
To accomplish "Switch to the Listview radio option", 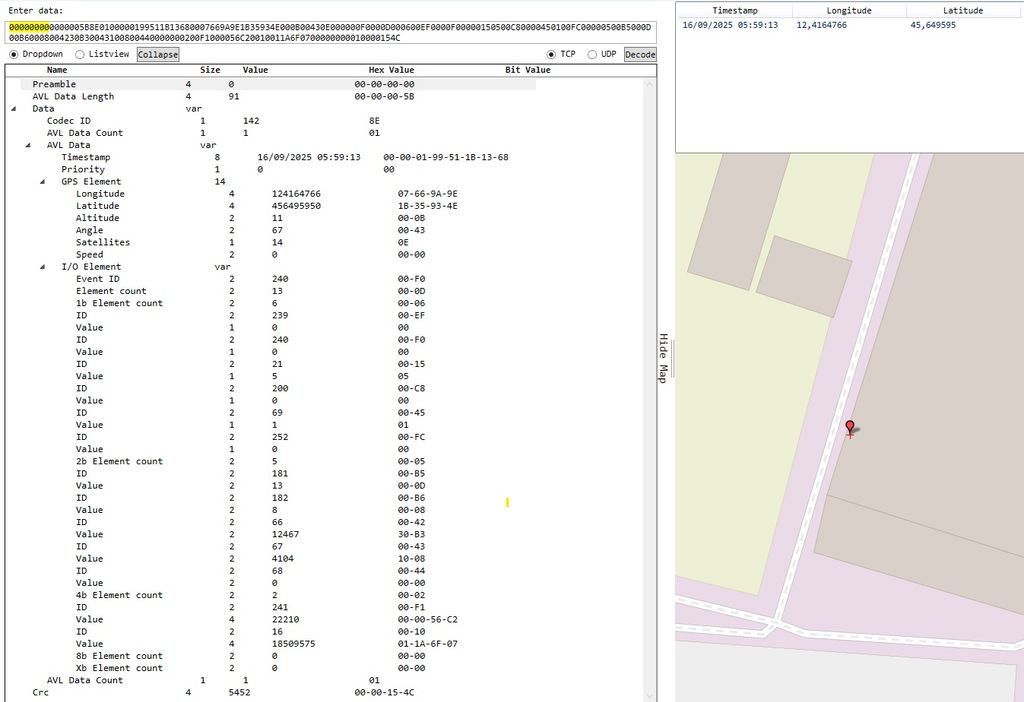I will click(80, 54).
